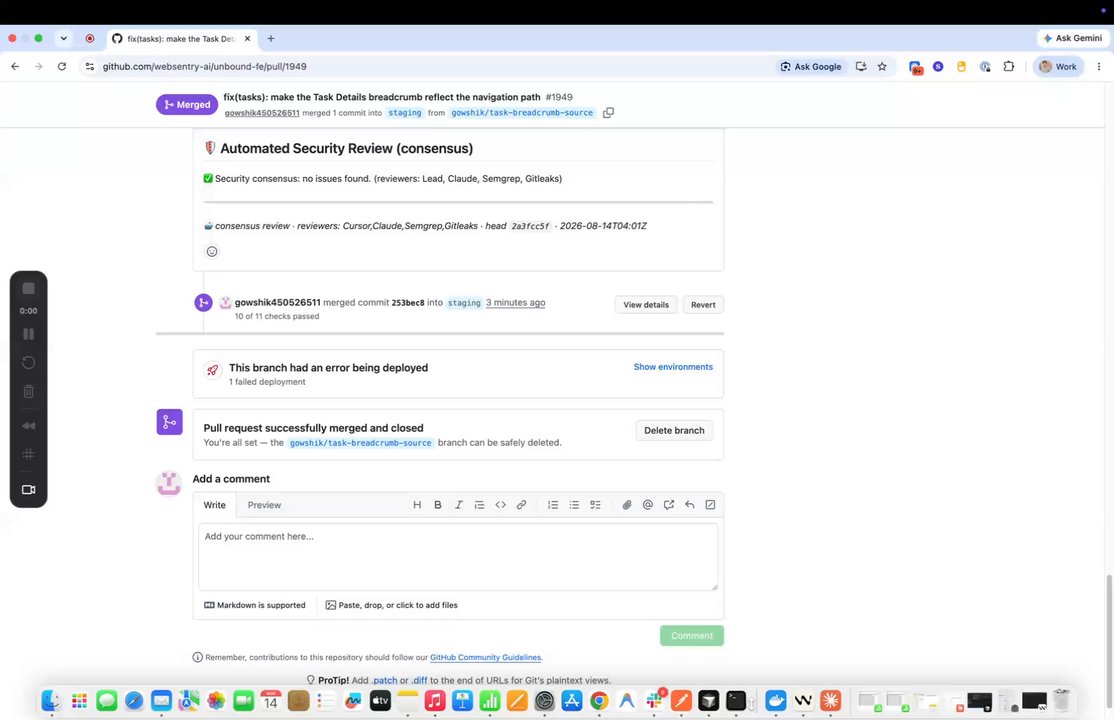
Task: Open the staging branch link in header
Action: tap(404, 113)
